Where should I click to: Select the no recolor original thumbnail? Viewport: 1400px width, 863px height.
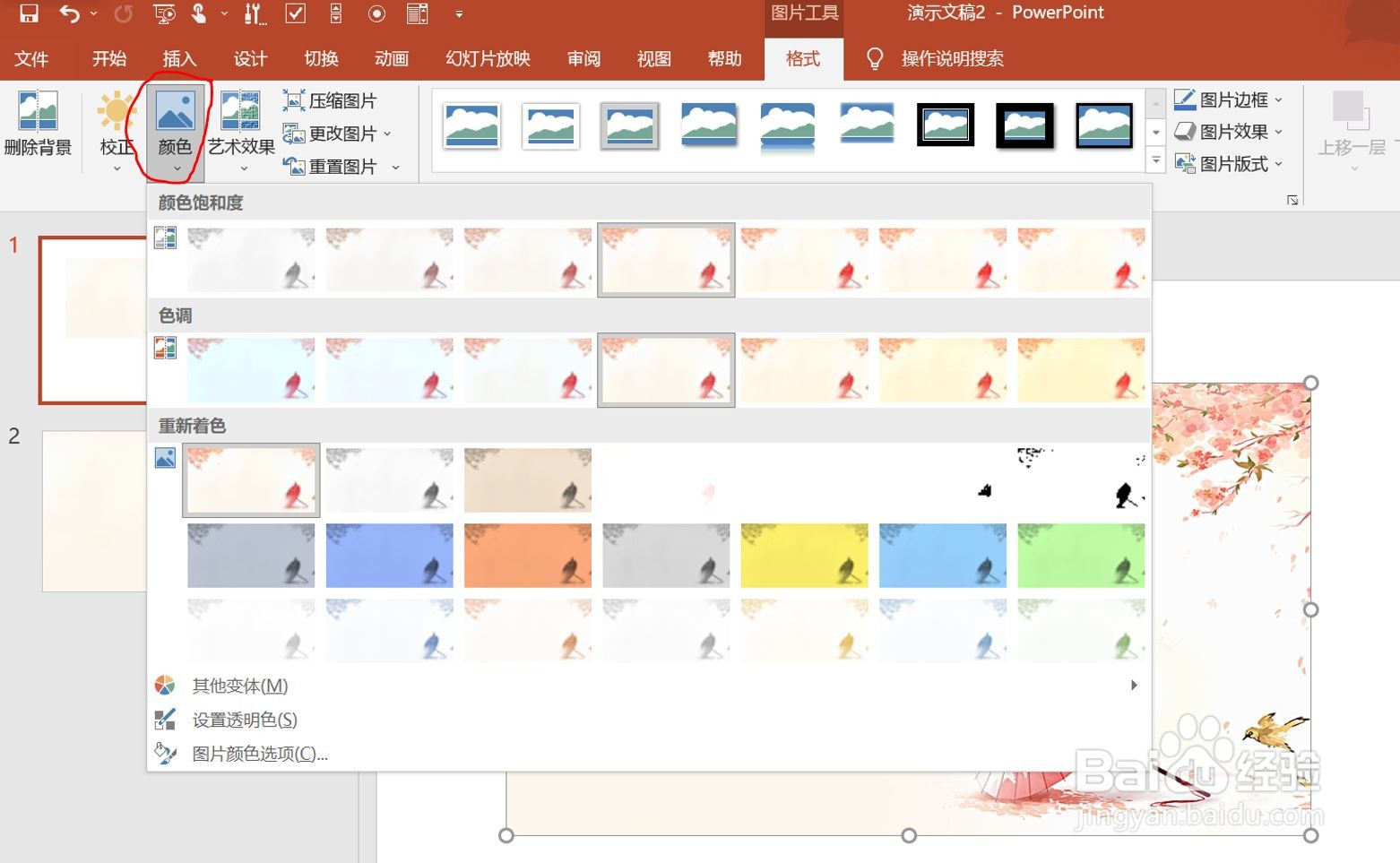pyautogui.click(x=251, y=479)
